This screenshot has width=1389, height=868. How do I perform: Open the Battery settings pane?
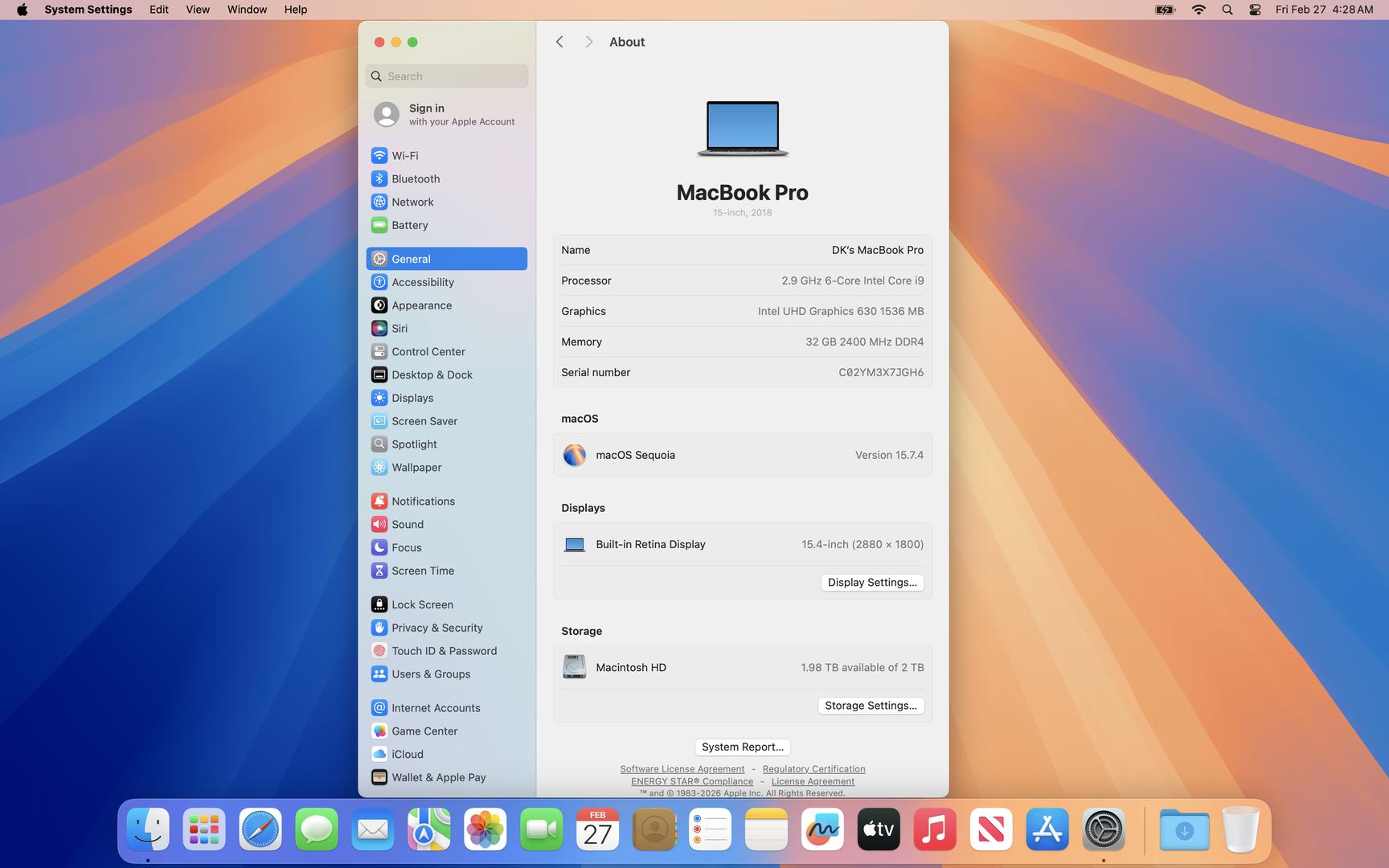pos(409,225)
